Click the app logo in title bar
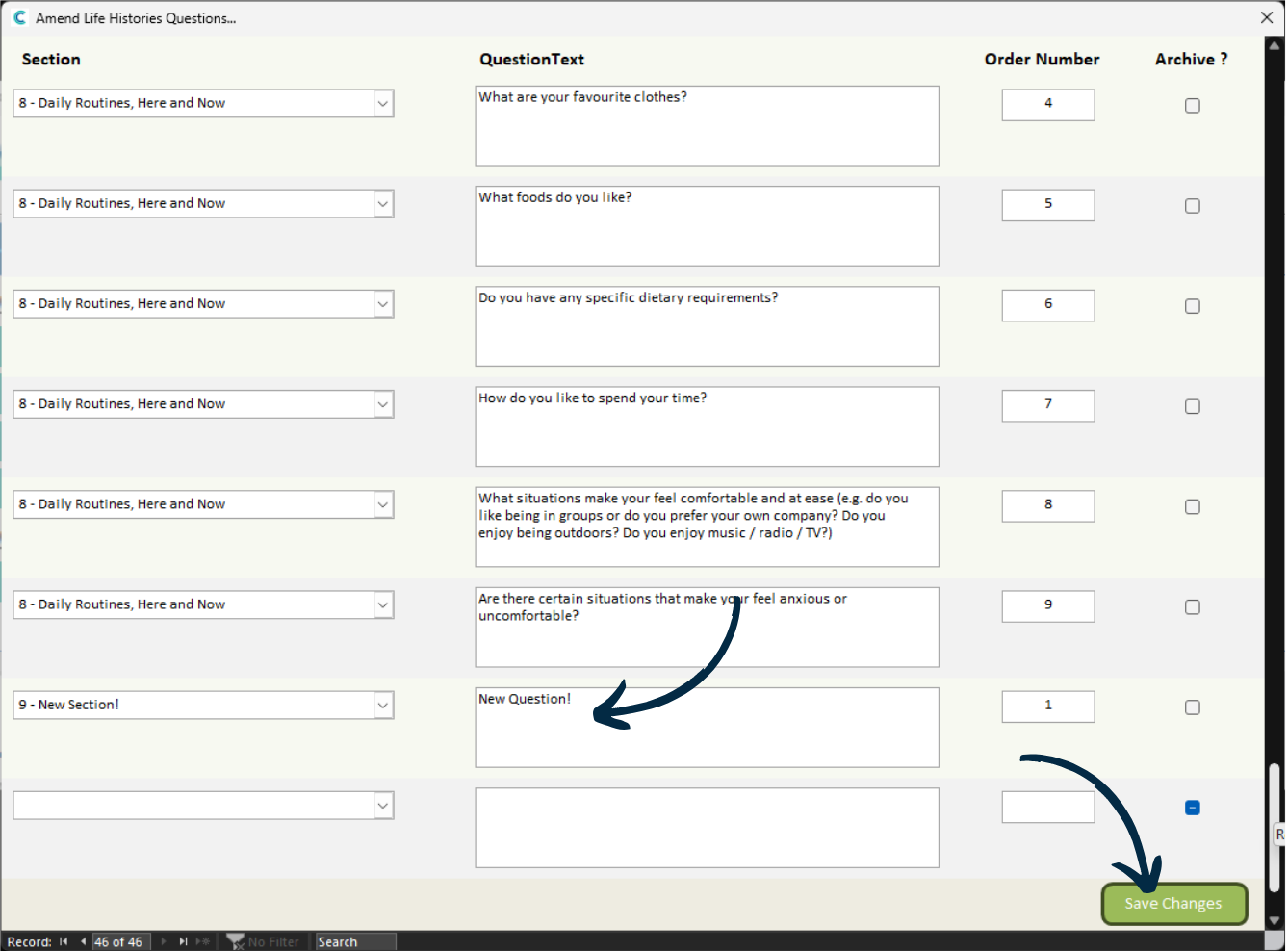The height and width of the screenshot is (951, 1288). point(19,17)
